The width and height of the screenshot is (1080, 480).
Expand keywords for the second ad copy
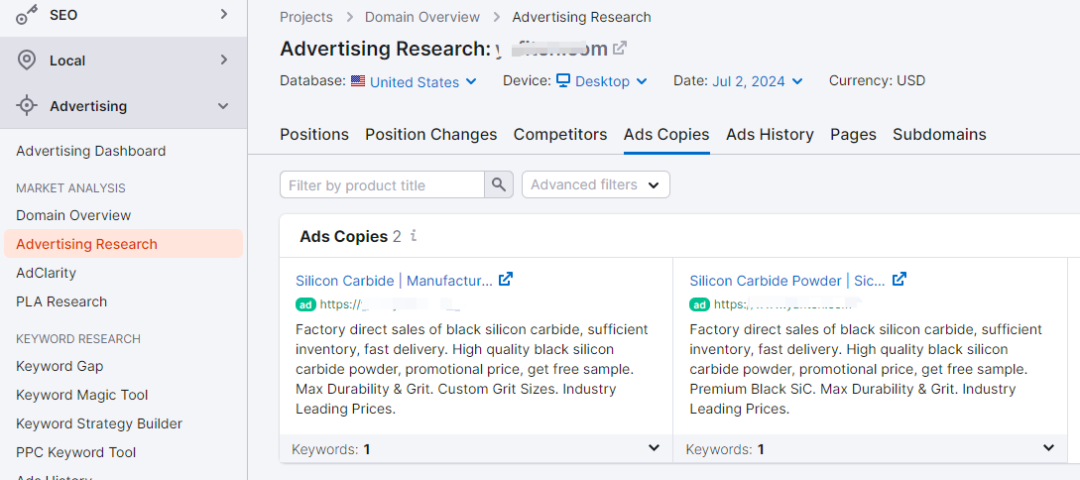click(x=1048, y=449)
